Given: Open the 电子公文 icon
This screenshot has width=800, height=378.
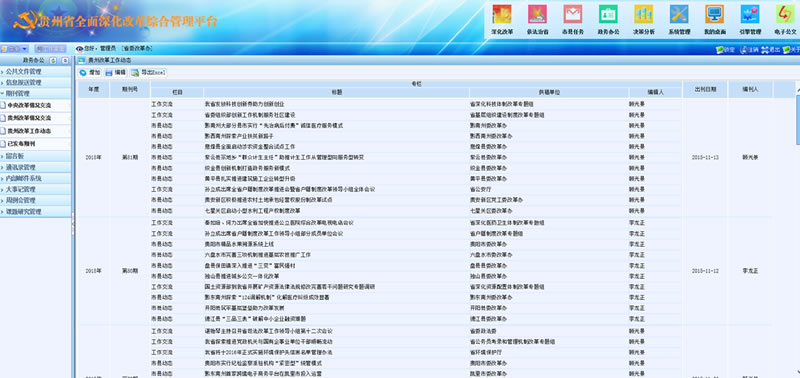Looking at the screenshot, I should (x=785, y=14).
